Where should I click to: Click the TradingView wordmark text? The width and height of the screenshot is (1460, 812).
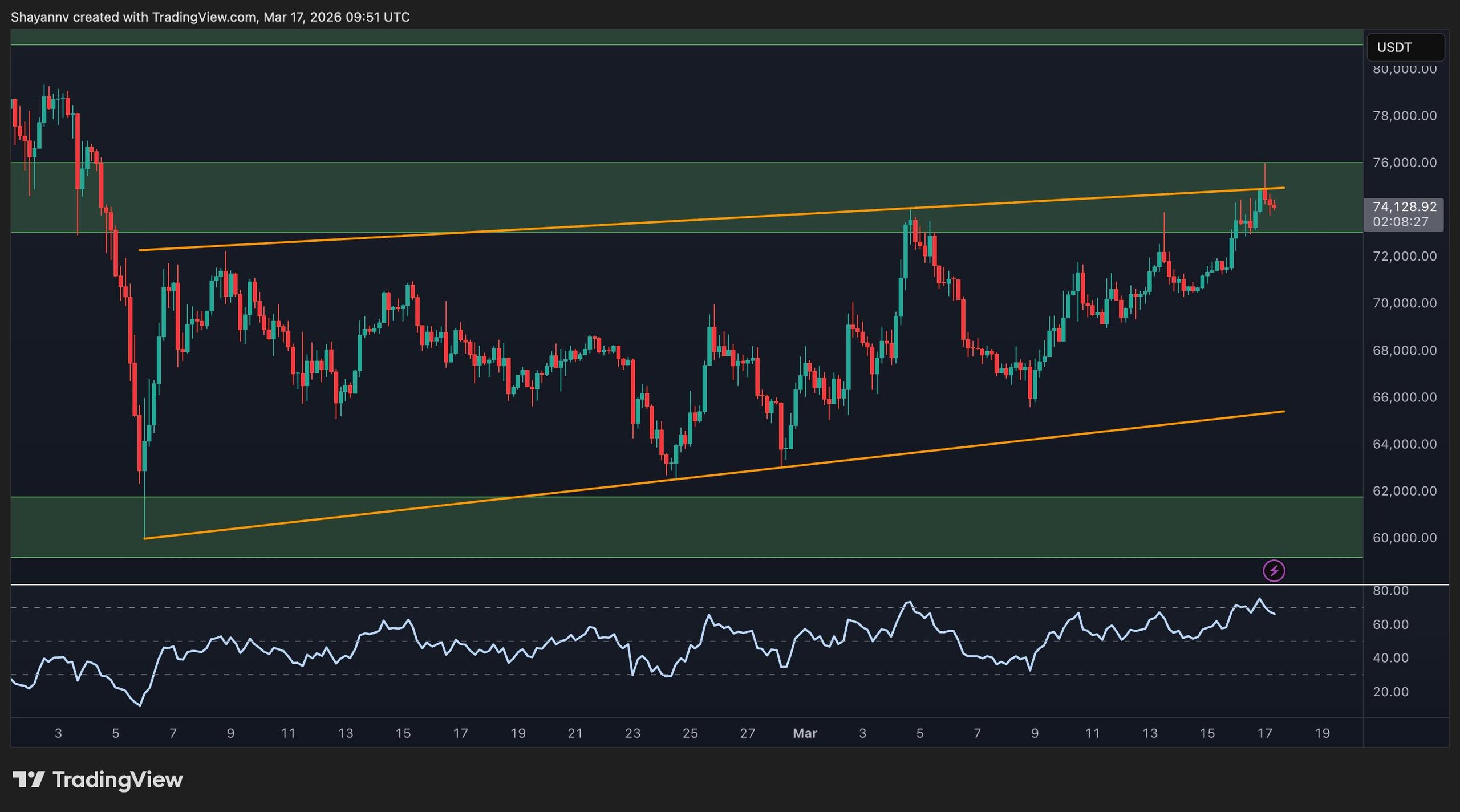point(117,779)
